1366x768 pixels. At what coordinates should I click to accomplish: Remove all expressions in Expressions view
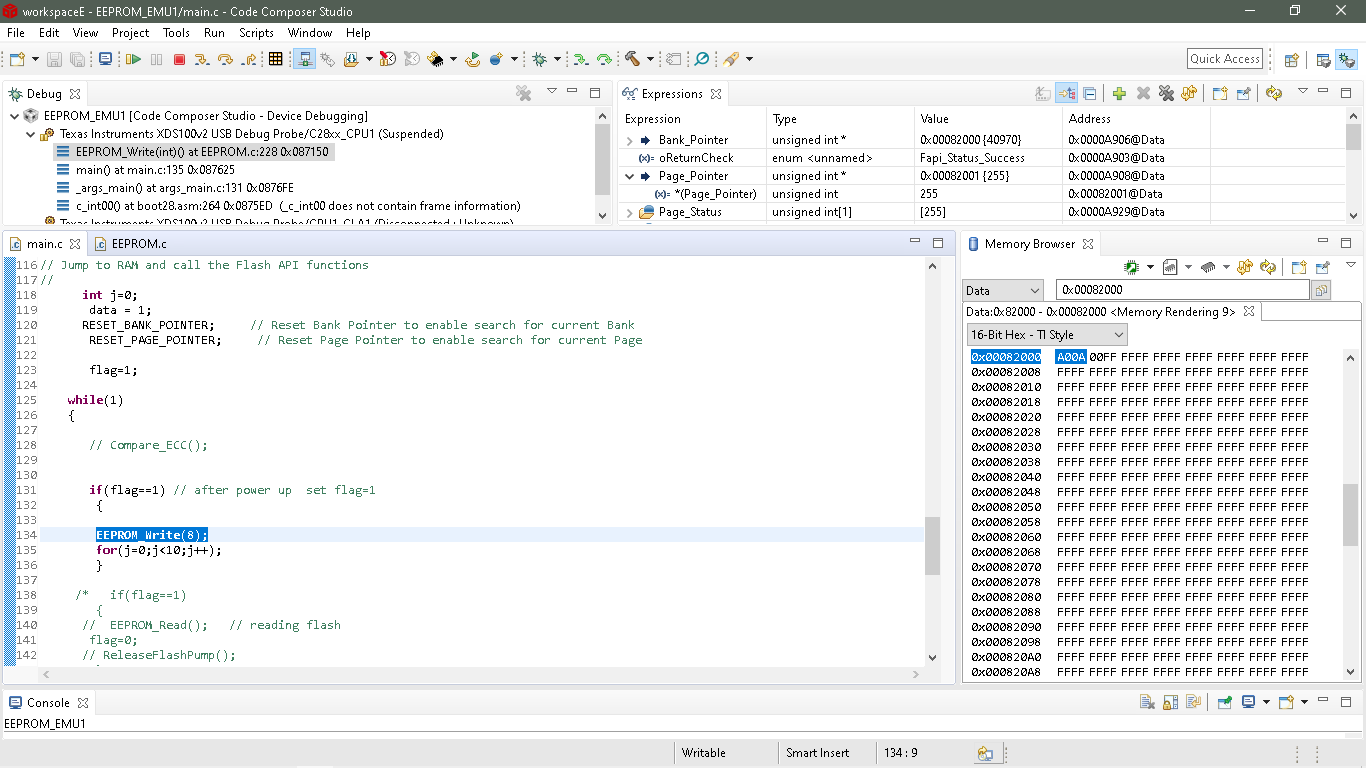(1165, 94)
